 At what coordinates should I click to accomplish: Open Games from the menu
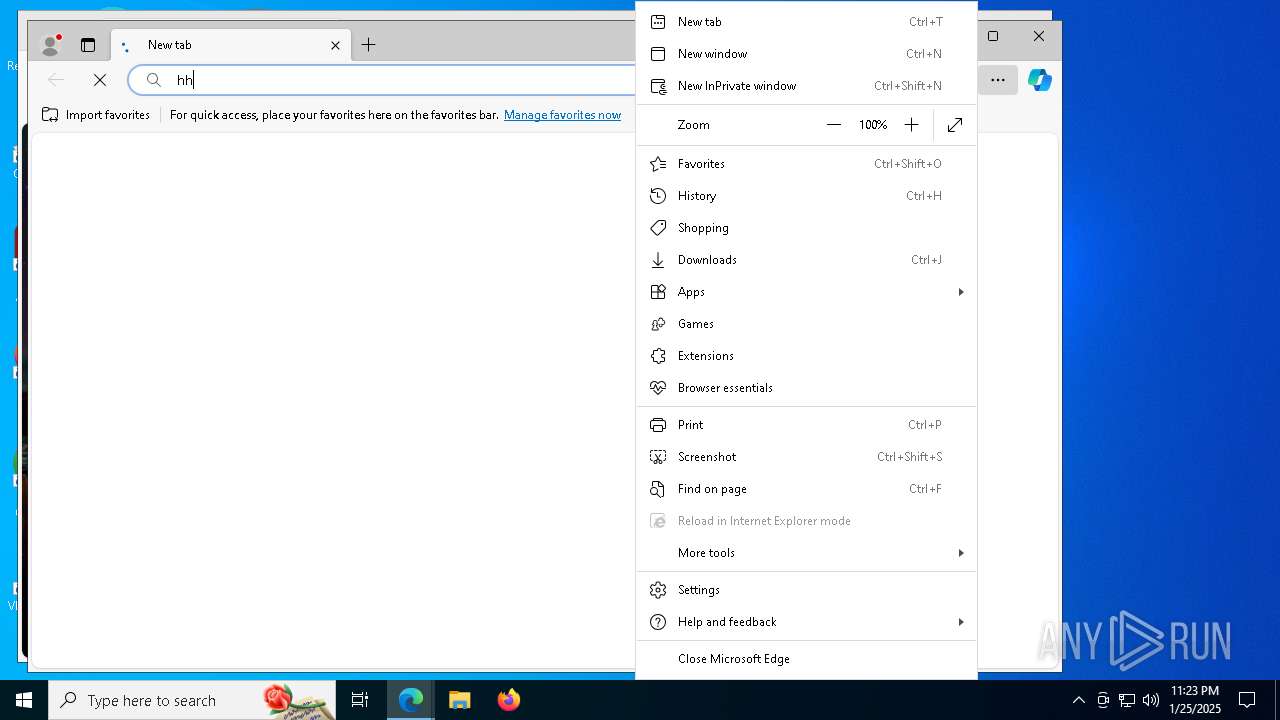806,324
